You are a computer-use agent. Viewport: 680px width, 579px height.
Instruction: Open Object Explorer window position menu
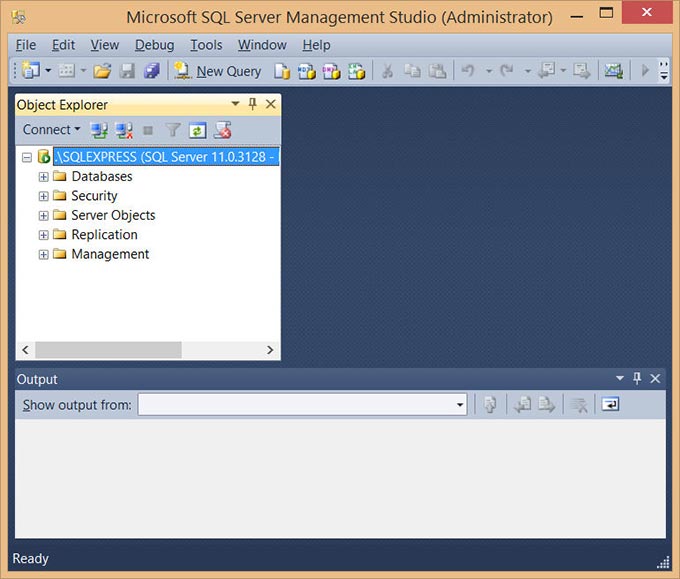(235, 104)
